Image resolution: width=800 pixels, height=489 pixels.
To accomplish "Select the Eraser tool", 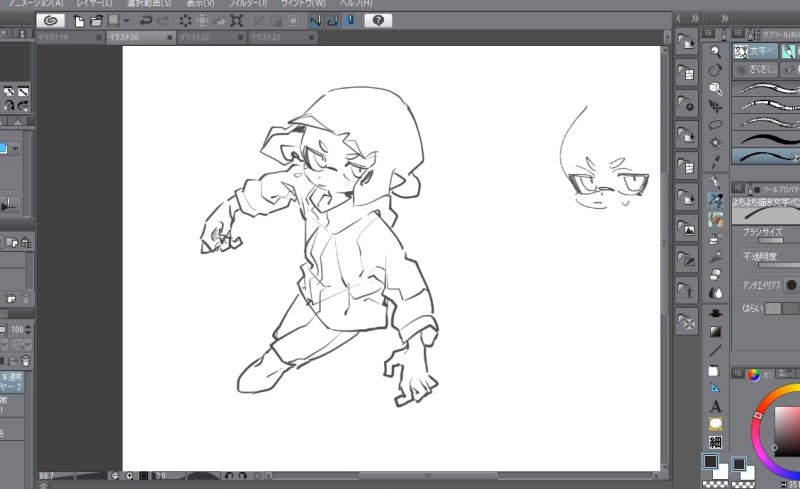I will [x=715, y=275].
